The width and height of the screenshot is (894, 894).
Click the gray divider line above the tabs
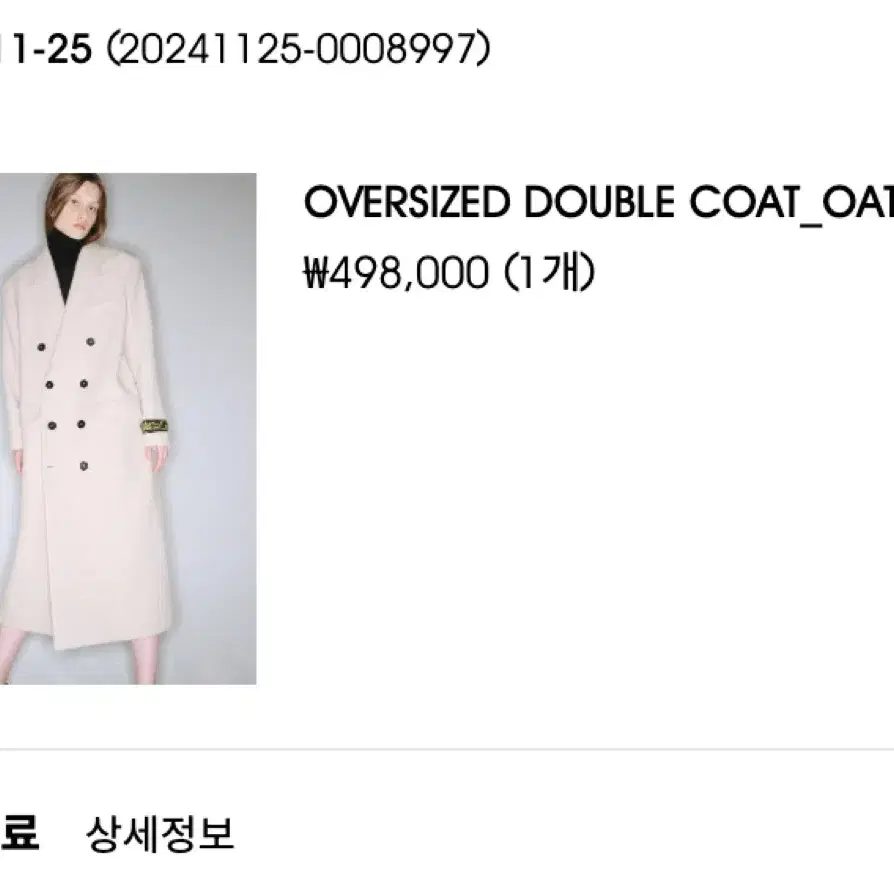(x=447, y=749)
